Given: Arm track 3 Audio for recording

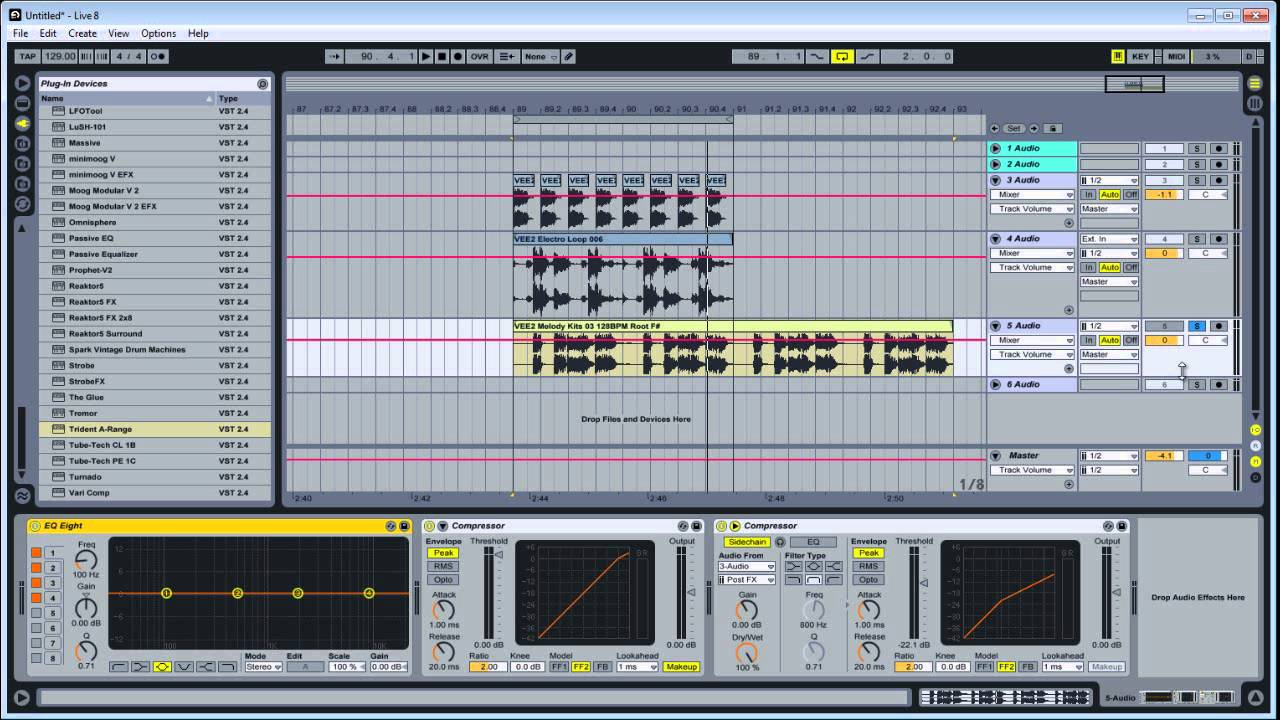Looking at the screenshot, I should pyautogui.click(x=1218, y=180).
